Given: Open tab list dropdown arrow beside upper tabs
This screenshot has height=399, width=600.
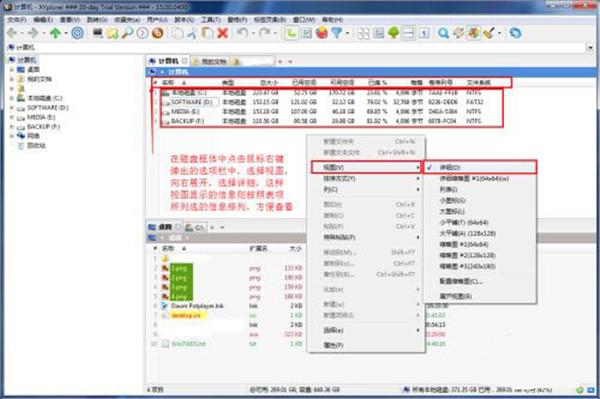Looking at the screenshot, I should point(290,62).
